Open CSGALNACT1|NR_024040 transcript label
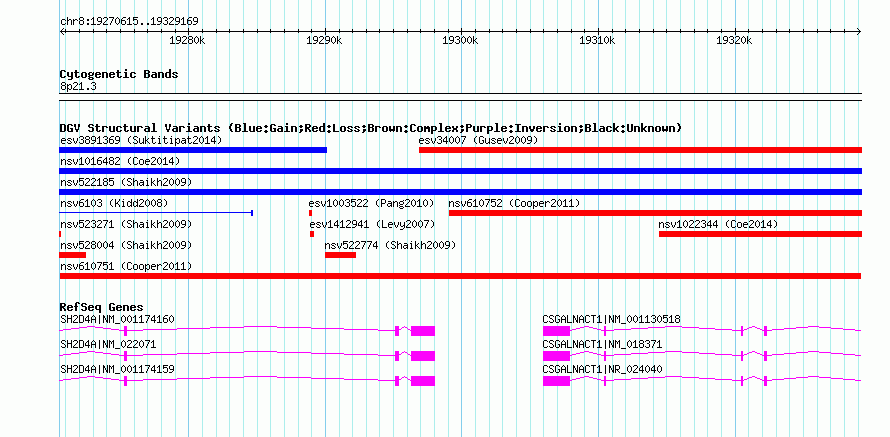The image size is (890, 437). 602,369
